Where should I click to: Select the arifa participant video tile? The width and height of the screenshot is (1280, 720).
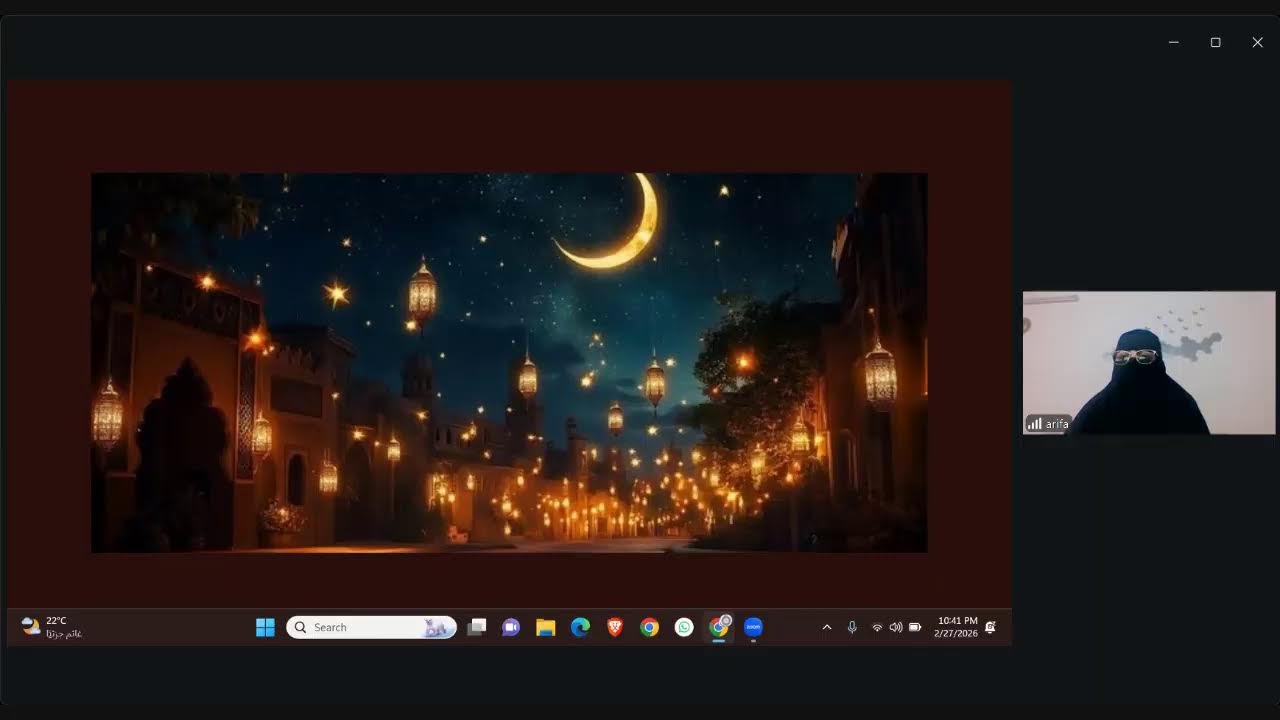pos(1149,362)
